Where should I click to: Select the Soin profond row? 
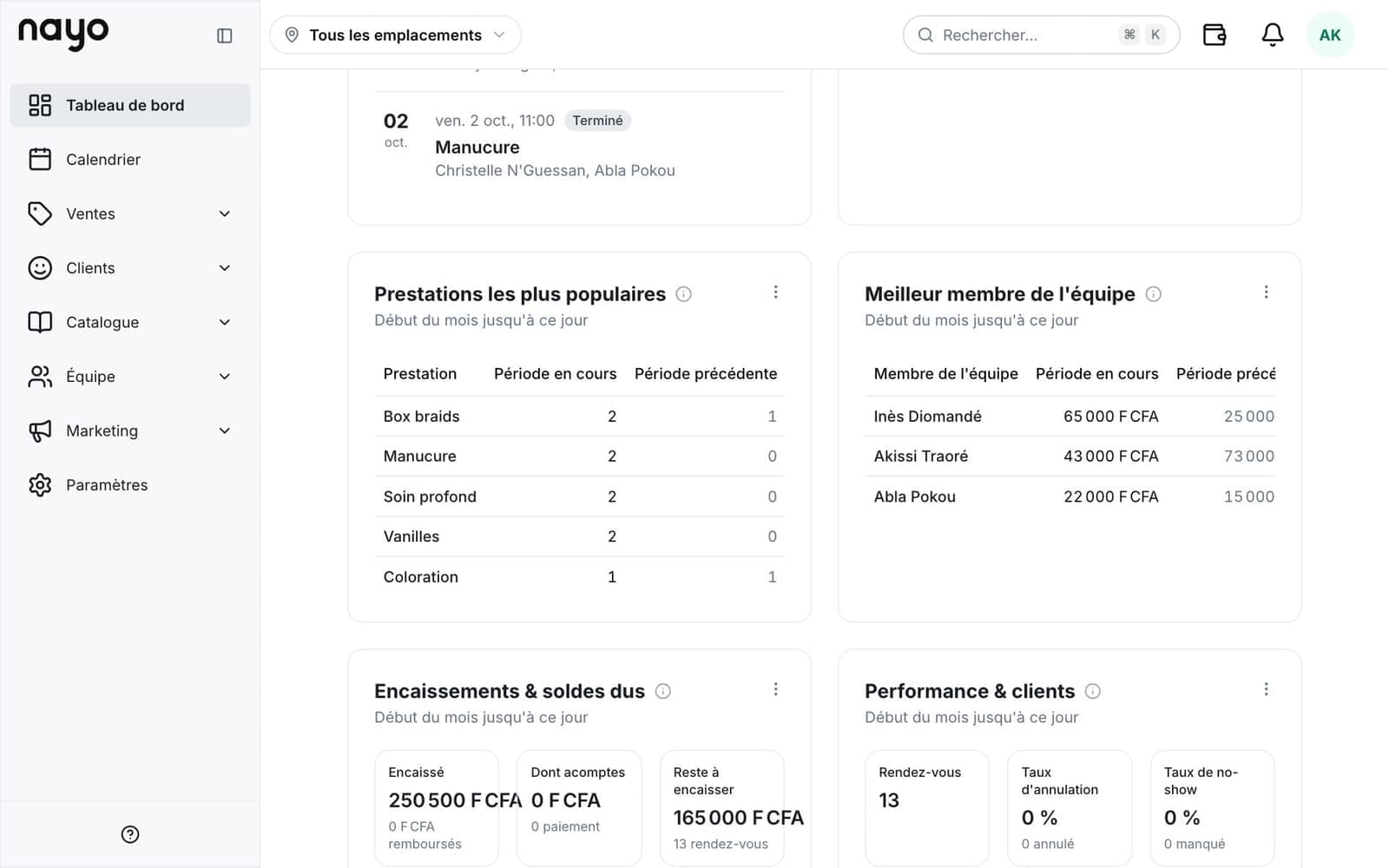(579, 496)
